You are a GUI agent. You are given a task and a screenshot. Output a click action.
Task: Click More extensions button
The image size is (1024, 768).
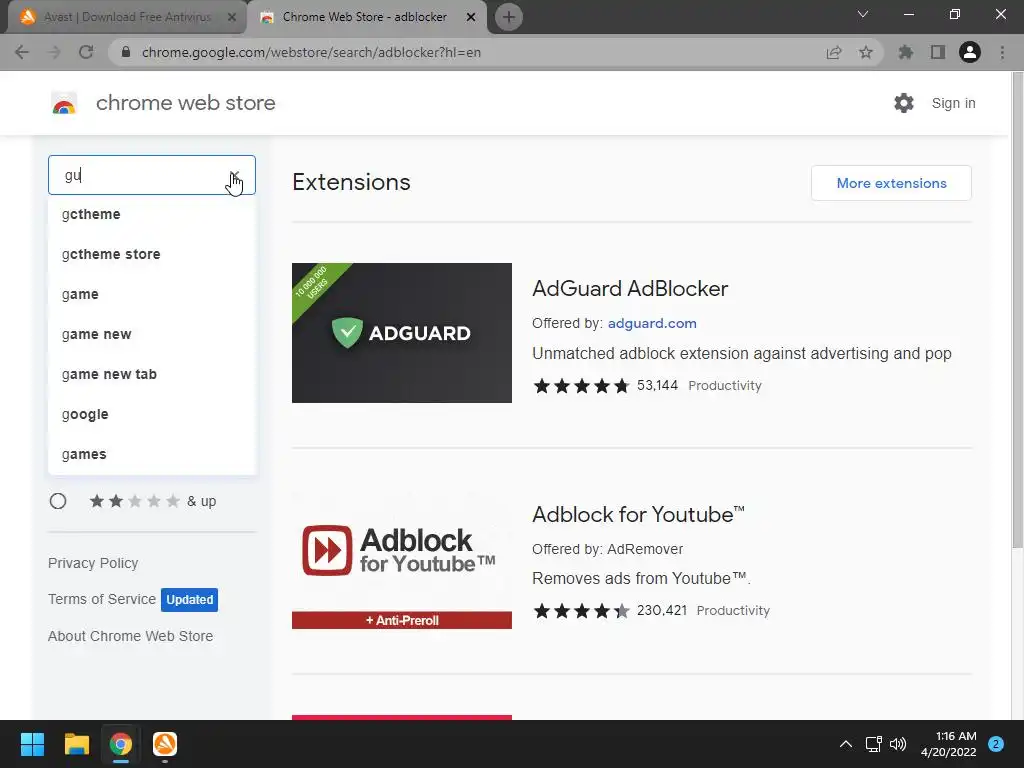pos(891,183)
